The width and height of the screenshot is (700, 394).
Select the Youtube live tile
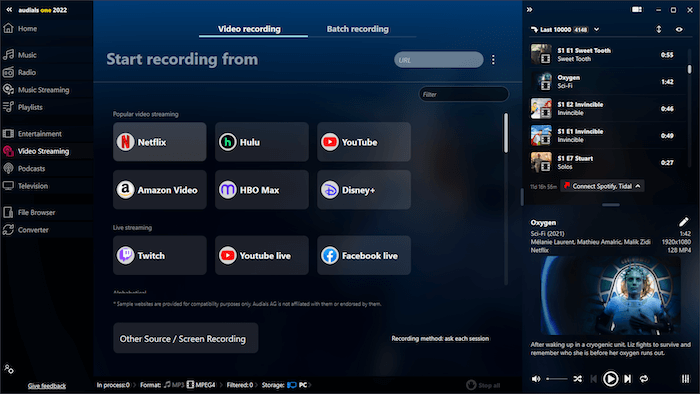(262, 255)
